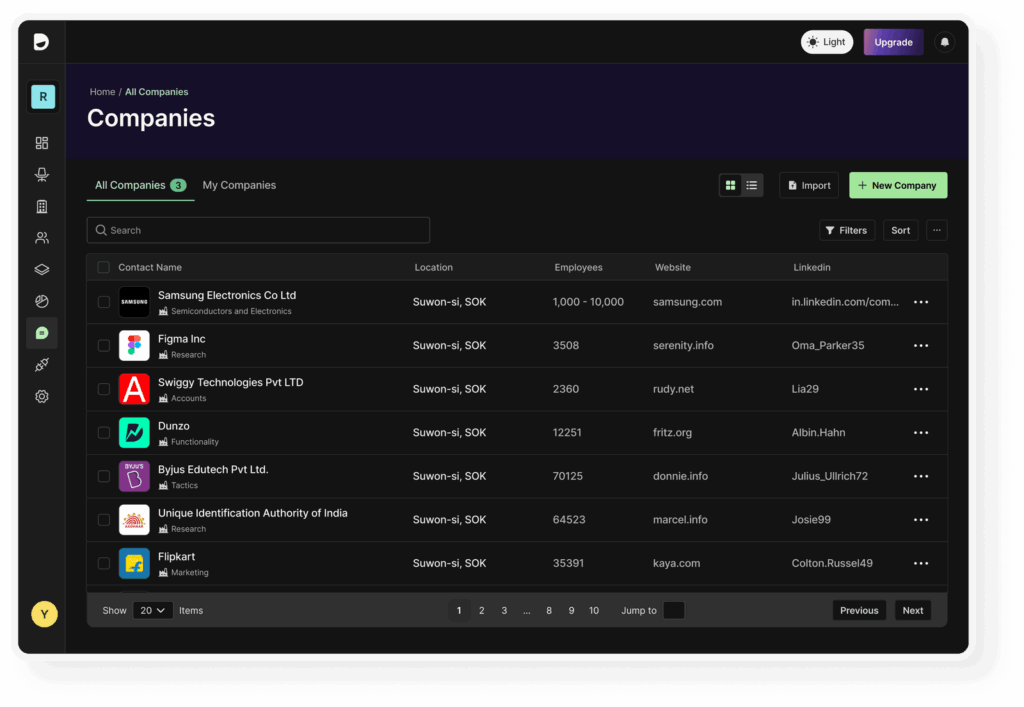Click the Location column header
1024x707 pixels.
click(x=433, y=267)
